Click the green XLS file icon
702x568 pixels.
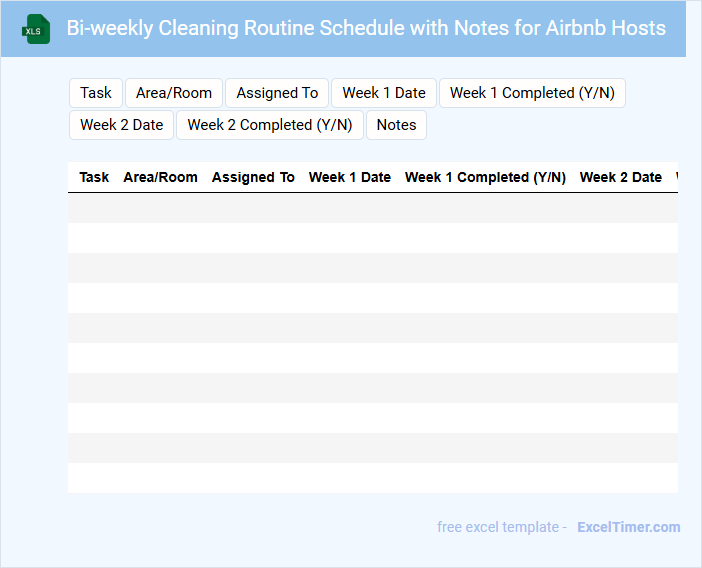point(37,29)
